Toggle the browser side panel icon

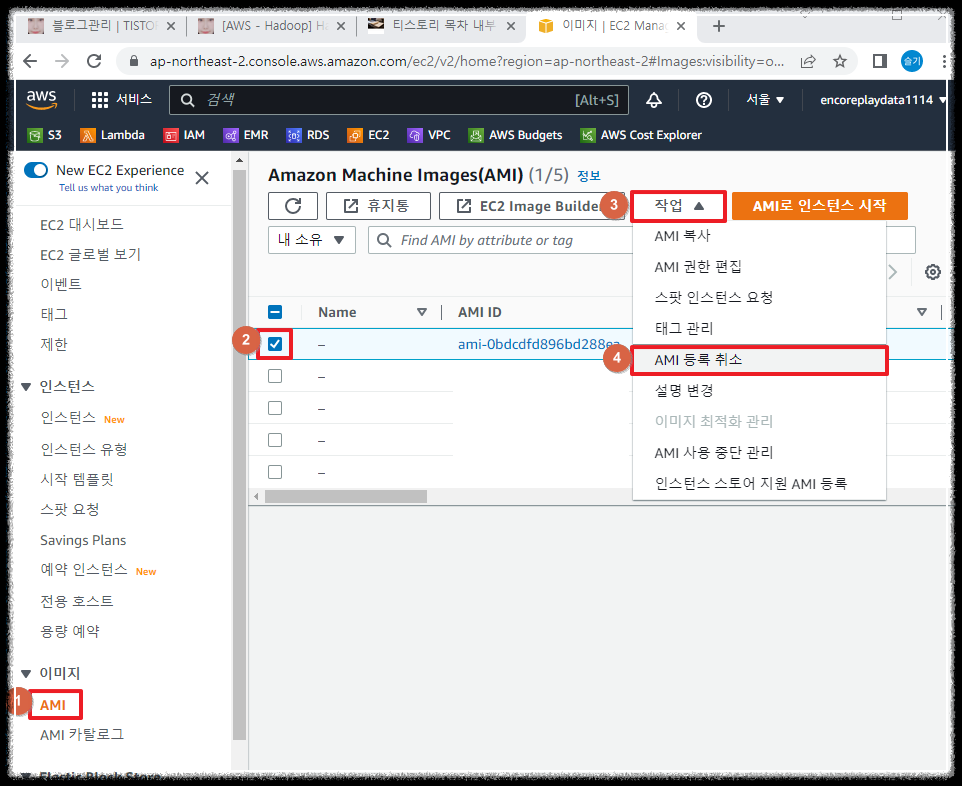(x=880, y=61)
